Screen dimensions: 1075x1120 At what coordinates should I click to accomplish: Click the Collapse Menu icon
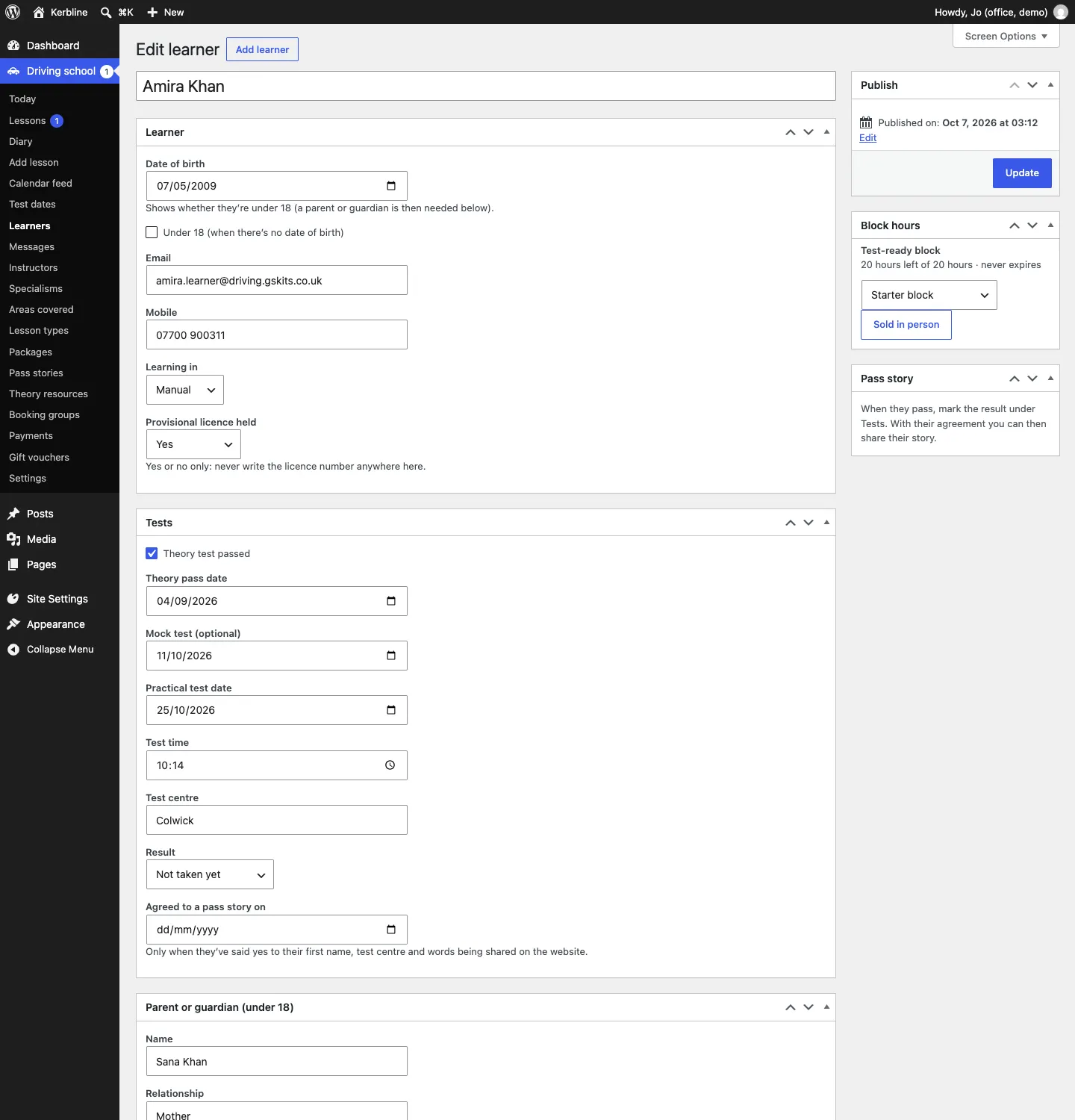[x=13, y=650]
